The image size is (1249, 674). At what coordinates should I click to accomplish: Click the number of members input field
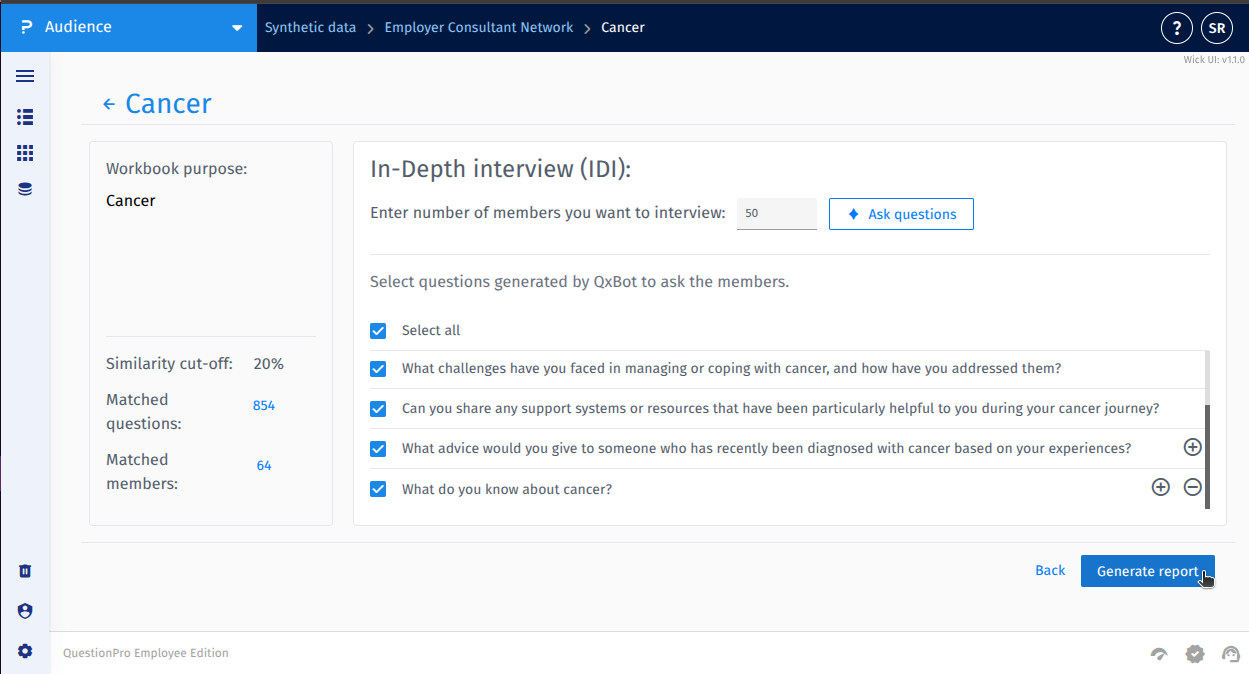[776, 214]
